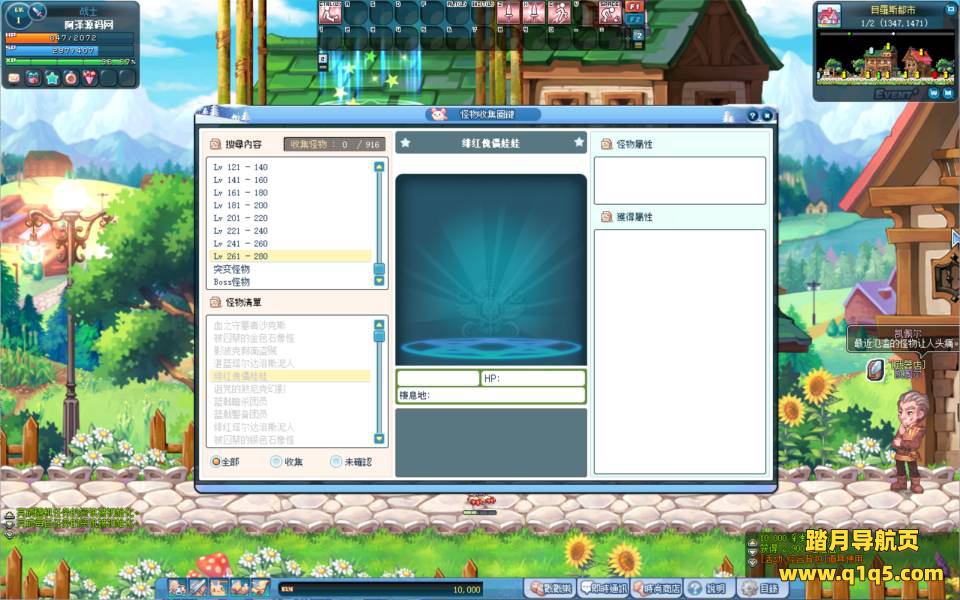Click the star buff icon in the status bar
Viewport: 960px width, 600px height.
click(52, 78)
